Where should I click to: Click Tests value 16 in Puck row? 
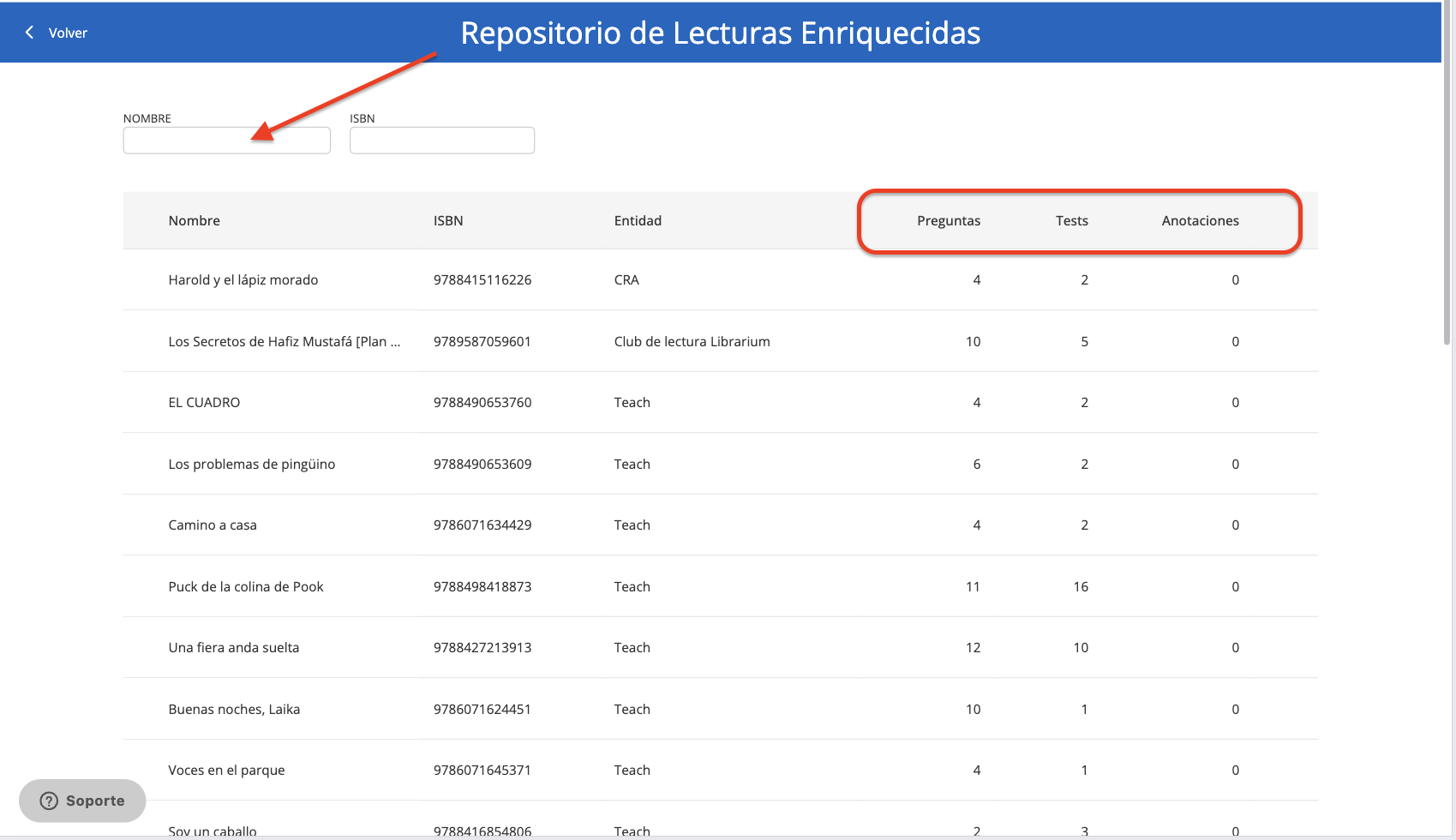(x=1081, y=586)
